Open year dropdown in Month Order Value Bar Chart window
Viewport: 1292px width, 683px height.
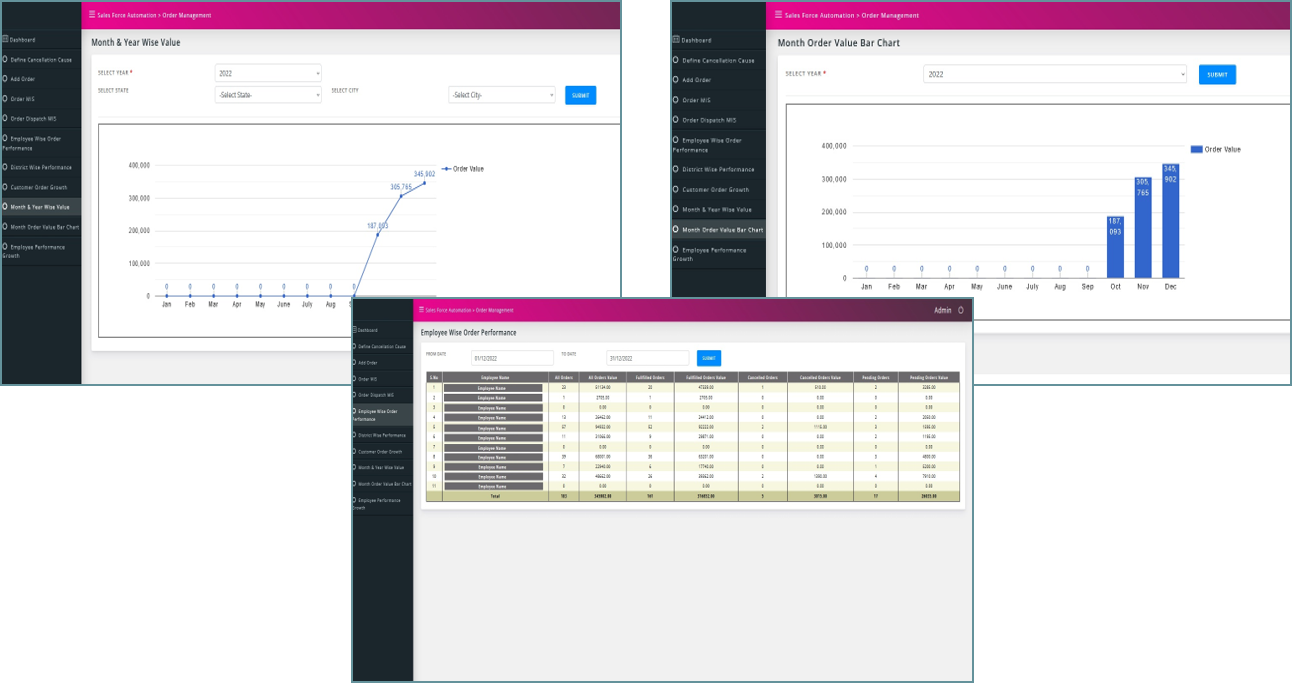click(x=1054, y=74)
